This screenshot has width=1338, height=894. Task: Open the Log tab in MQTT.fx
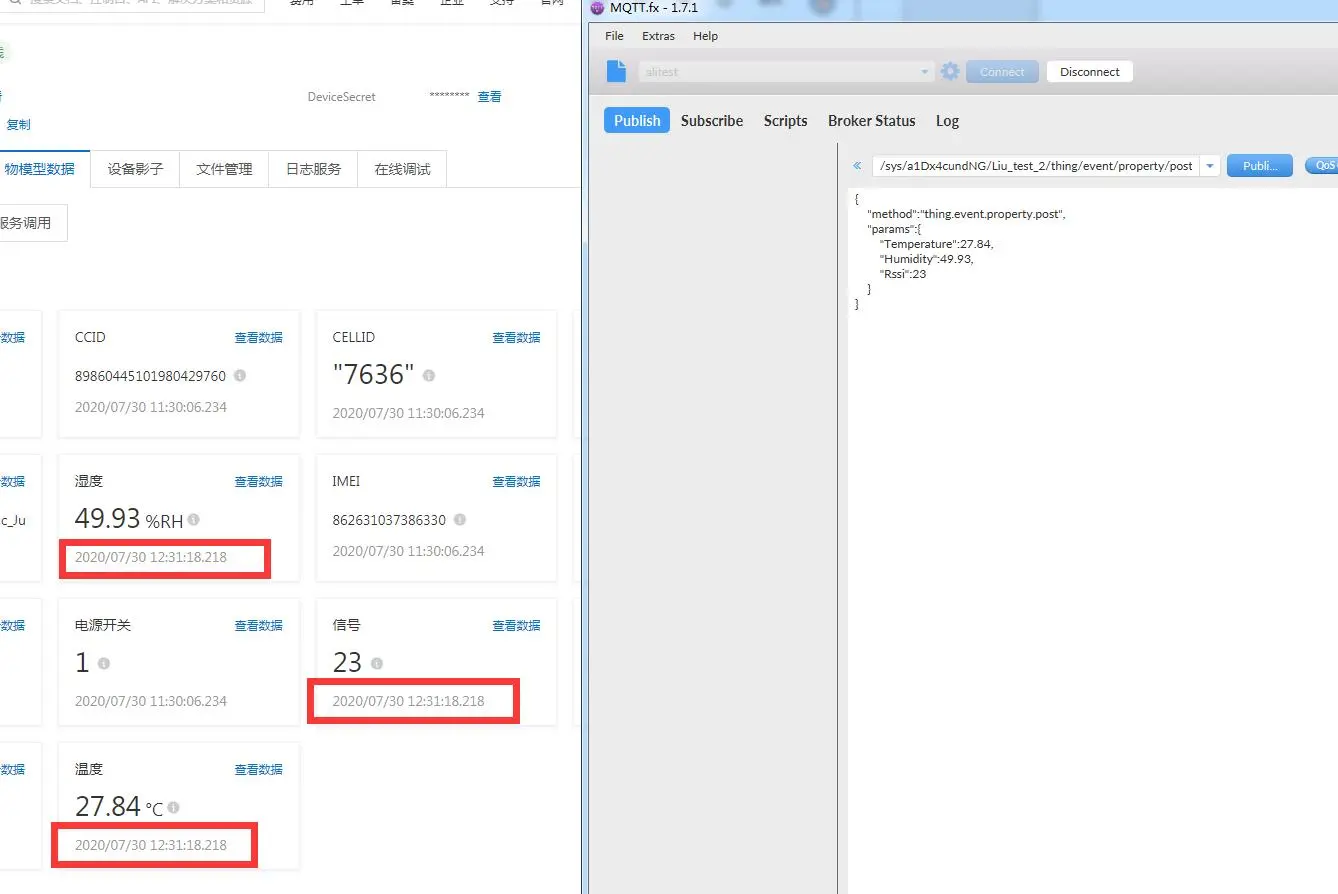947,121
